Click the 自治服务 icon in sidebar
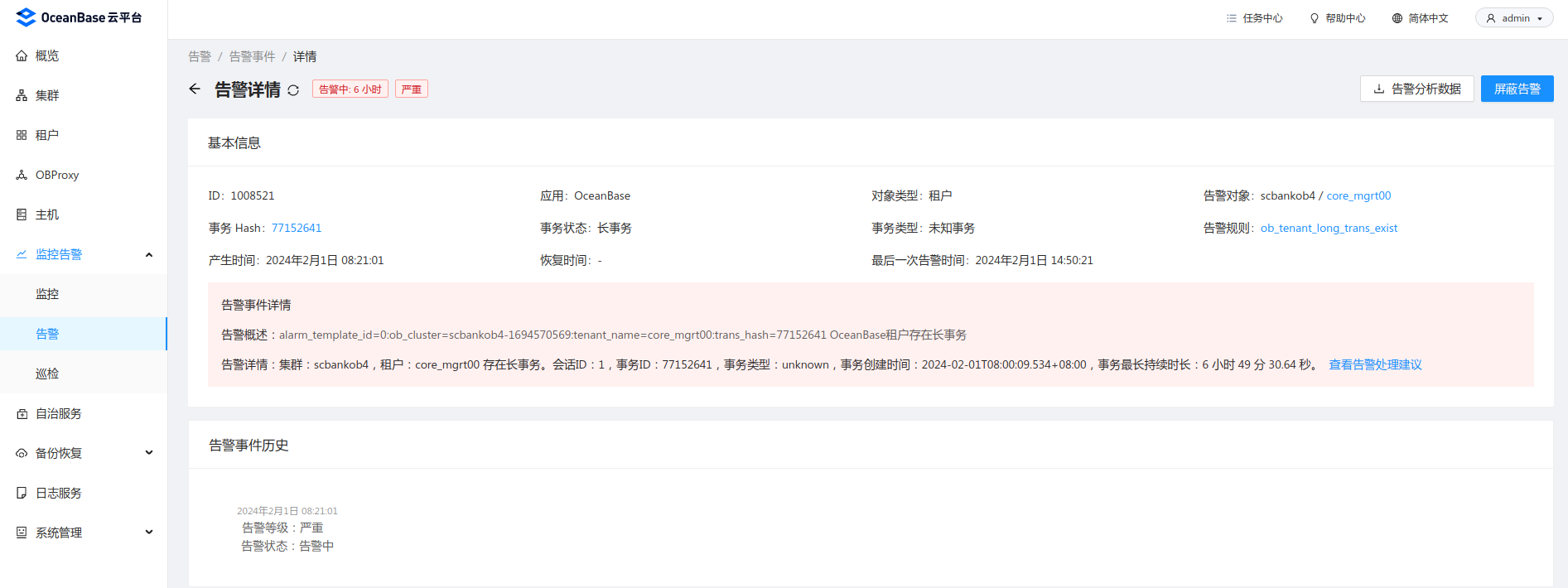 pos(22,413)
